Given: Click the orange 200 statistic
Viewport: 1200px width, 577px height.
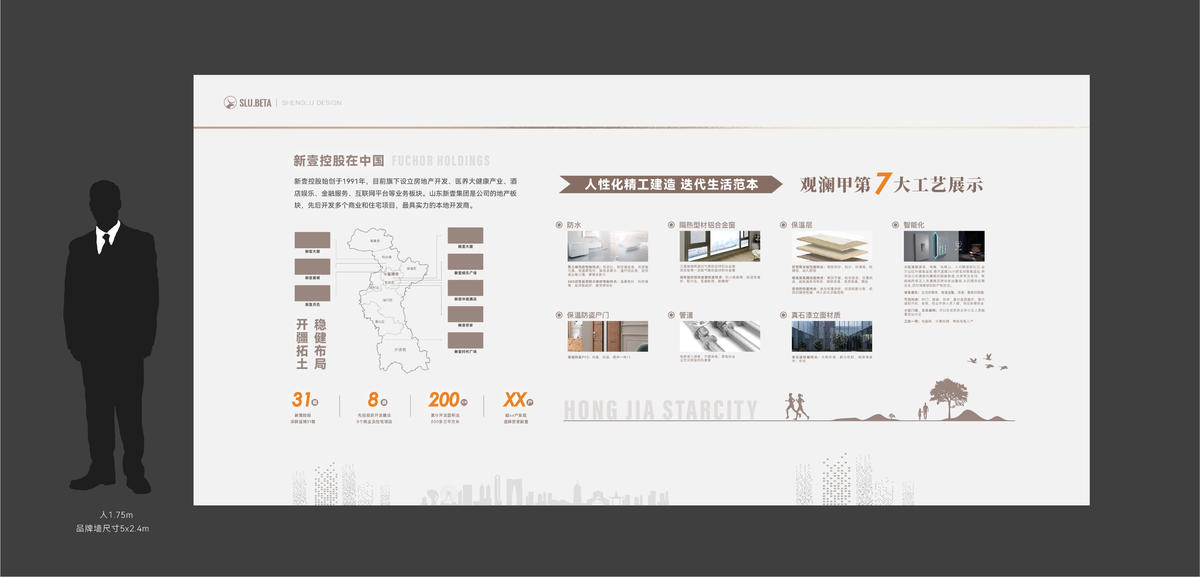Looking at the screenshot, I should coord(445,401).
